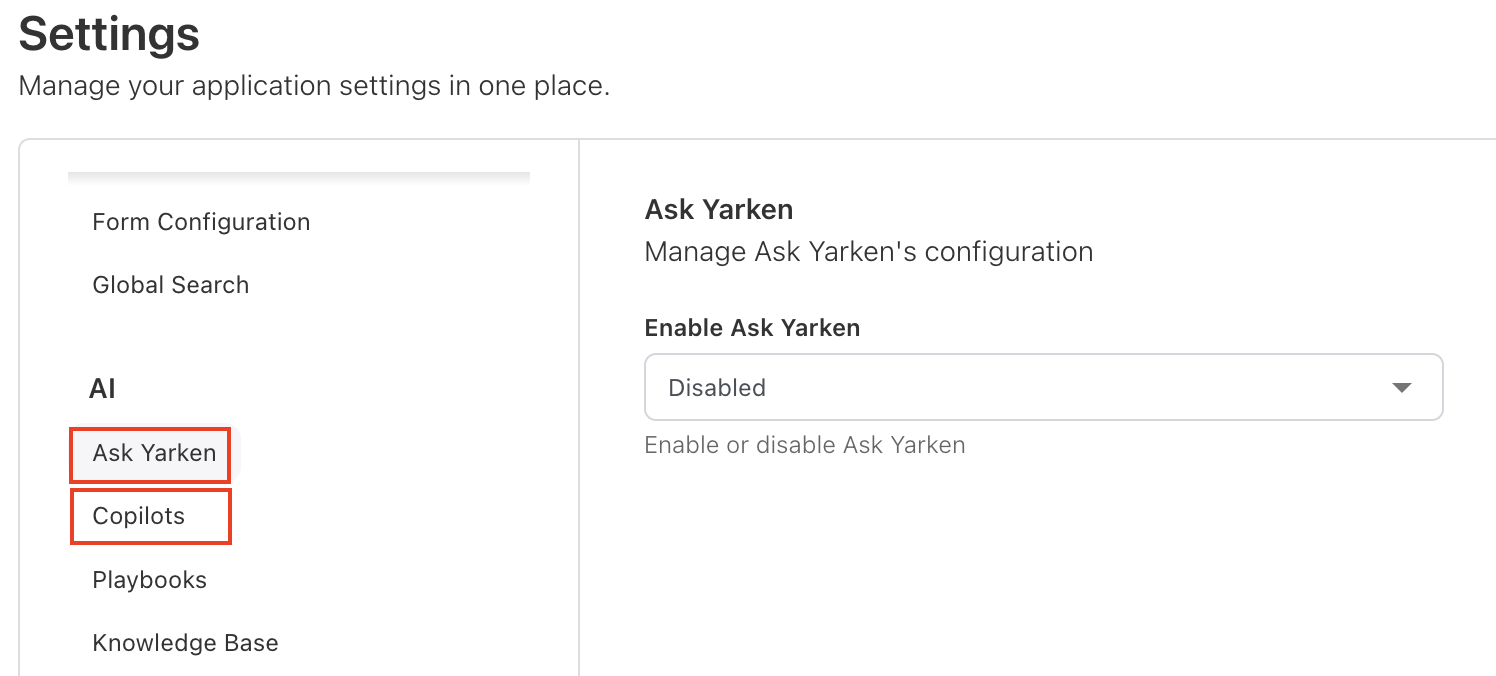Click the 'Manage Ask Yarken's configuration' description
Image resolution: width=1496 pixels, height=676 pixels.
(x=868, y=252)
